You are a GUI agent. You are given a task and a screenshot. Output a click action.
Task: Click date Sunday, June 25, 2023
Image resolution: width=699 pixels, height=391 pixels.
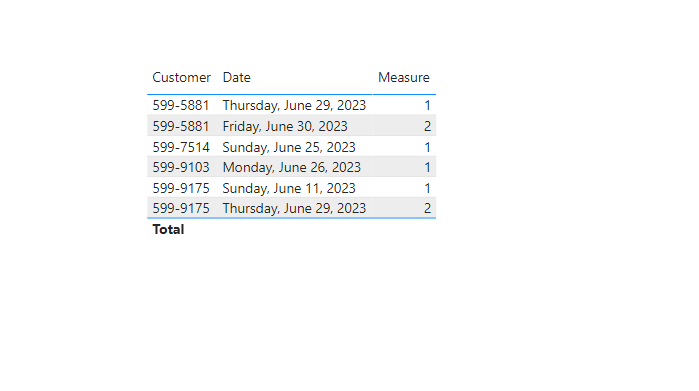289,147
